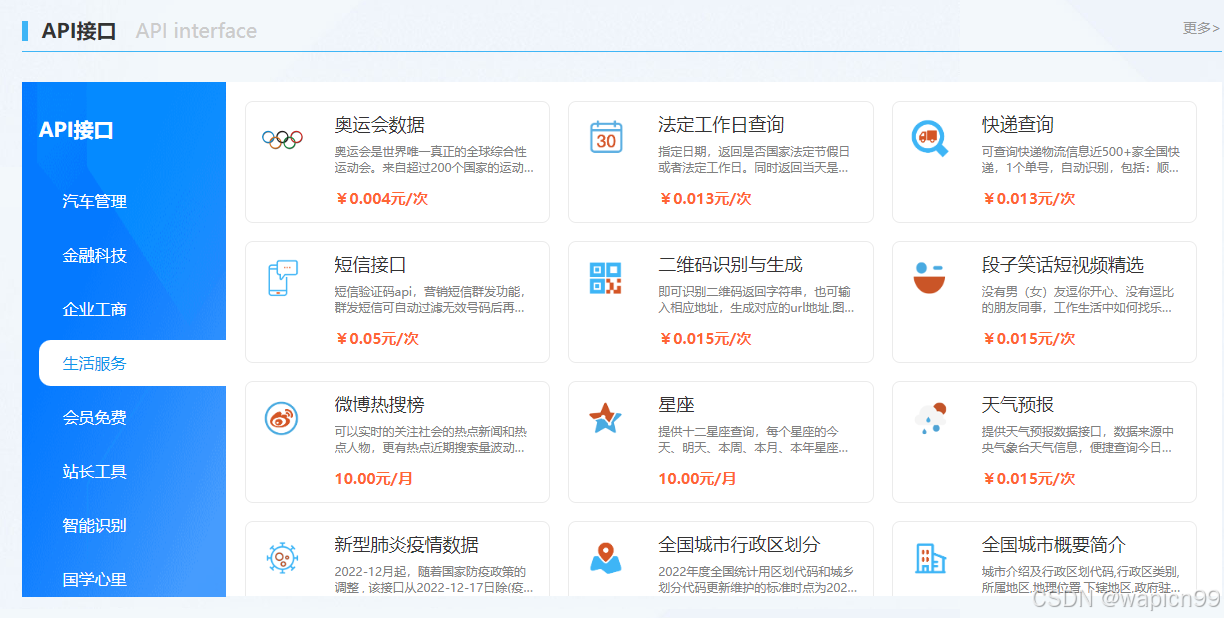The image size is (1224, 618).
Task: Open 短信接口 API title
Action: [x=370, y=265]
